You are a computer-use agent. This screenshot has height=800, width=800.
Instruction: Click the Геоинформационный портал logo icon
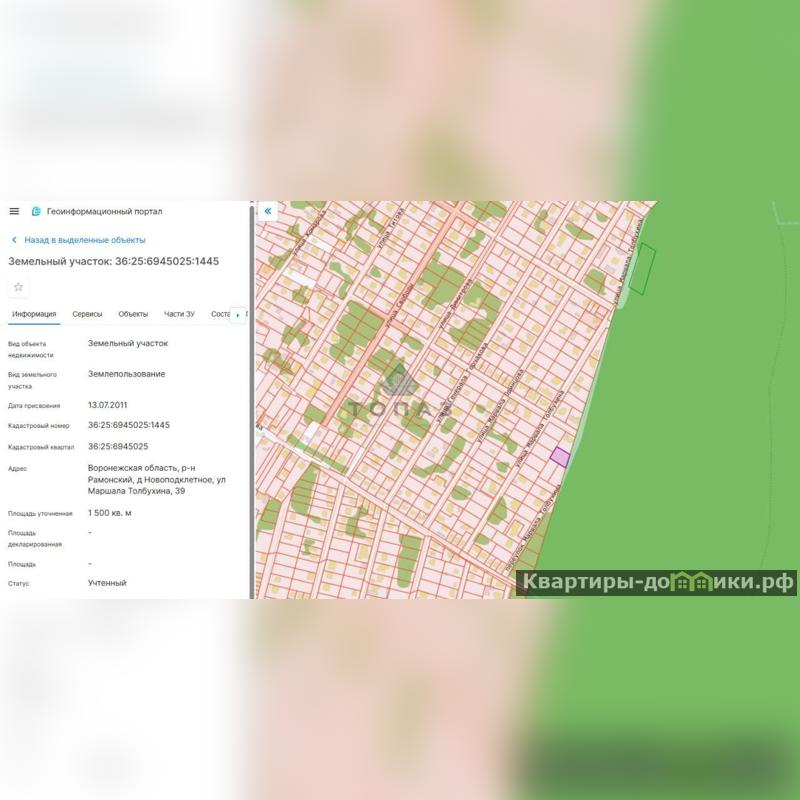pos(36,211)
